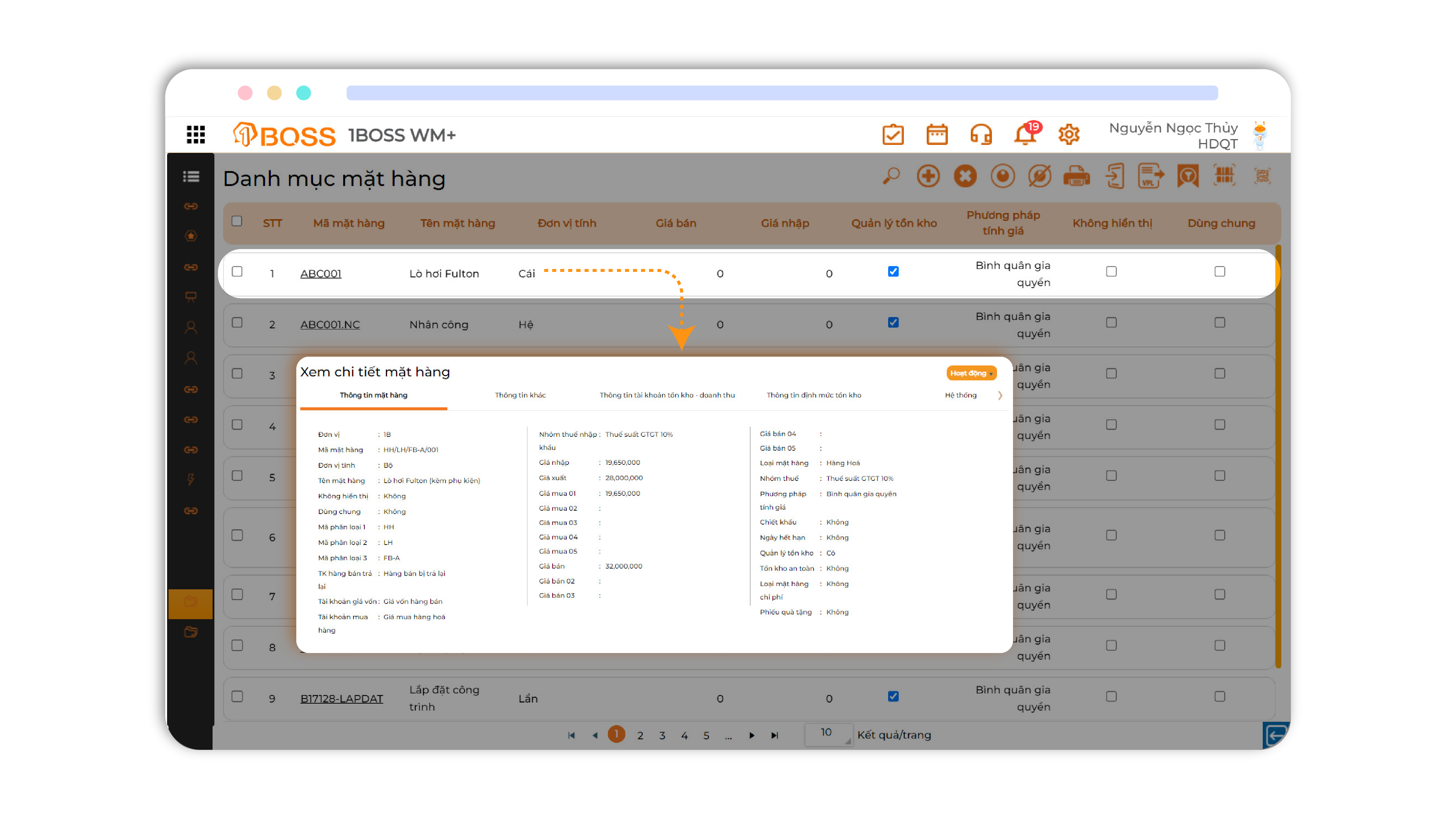The width and height of the screenshot is (1456, 819).
Task: Switch to Thông tin khác tab
Action: tap(520, 395)
